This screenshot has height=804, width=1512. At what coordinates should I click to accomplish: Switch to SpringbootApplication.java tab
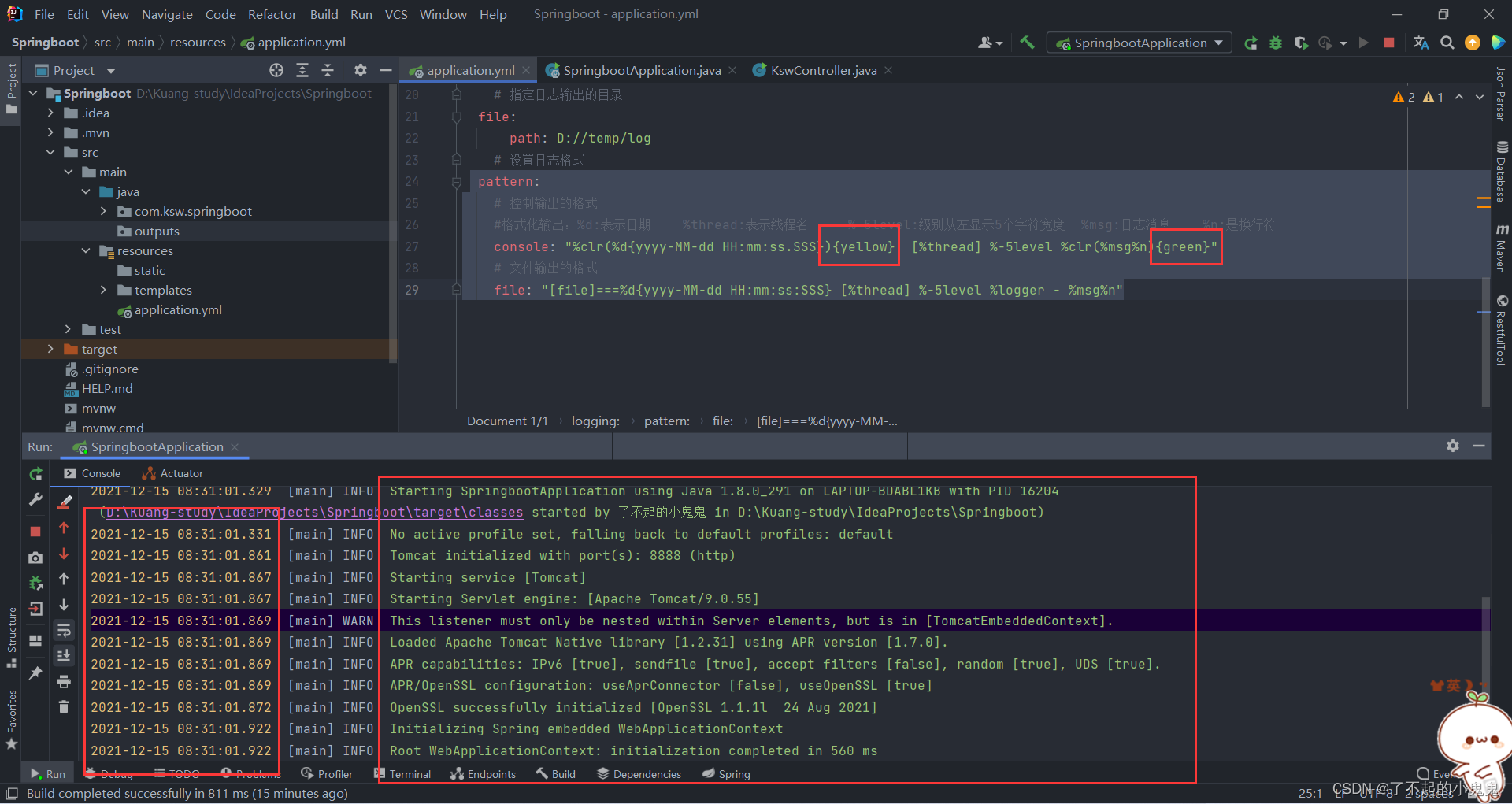coord(642,70)
